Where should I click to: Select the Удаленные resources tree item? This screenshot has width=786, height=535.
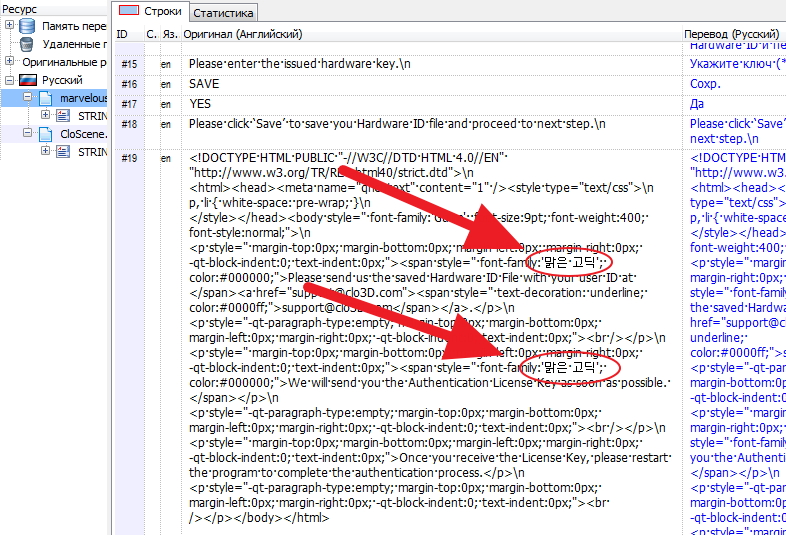(74, 44)
